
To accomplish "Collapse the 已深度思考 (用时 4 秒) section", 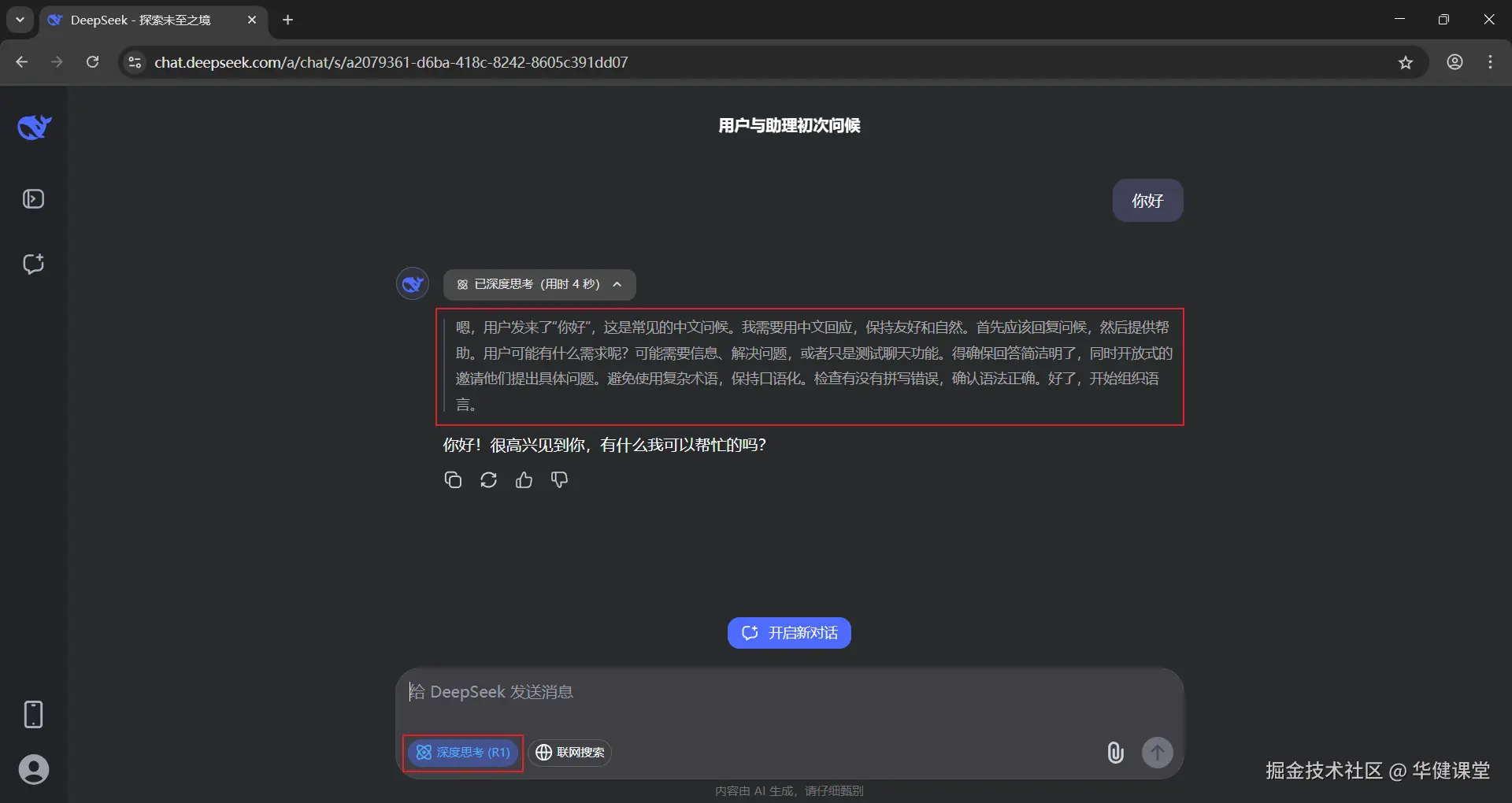I will click(x=539, y=284).
